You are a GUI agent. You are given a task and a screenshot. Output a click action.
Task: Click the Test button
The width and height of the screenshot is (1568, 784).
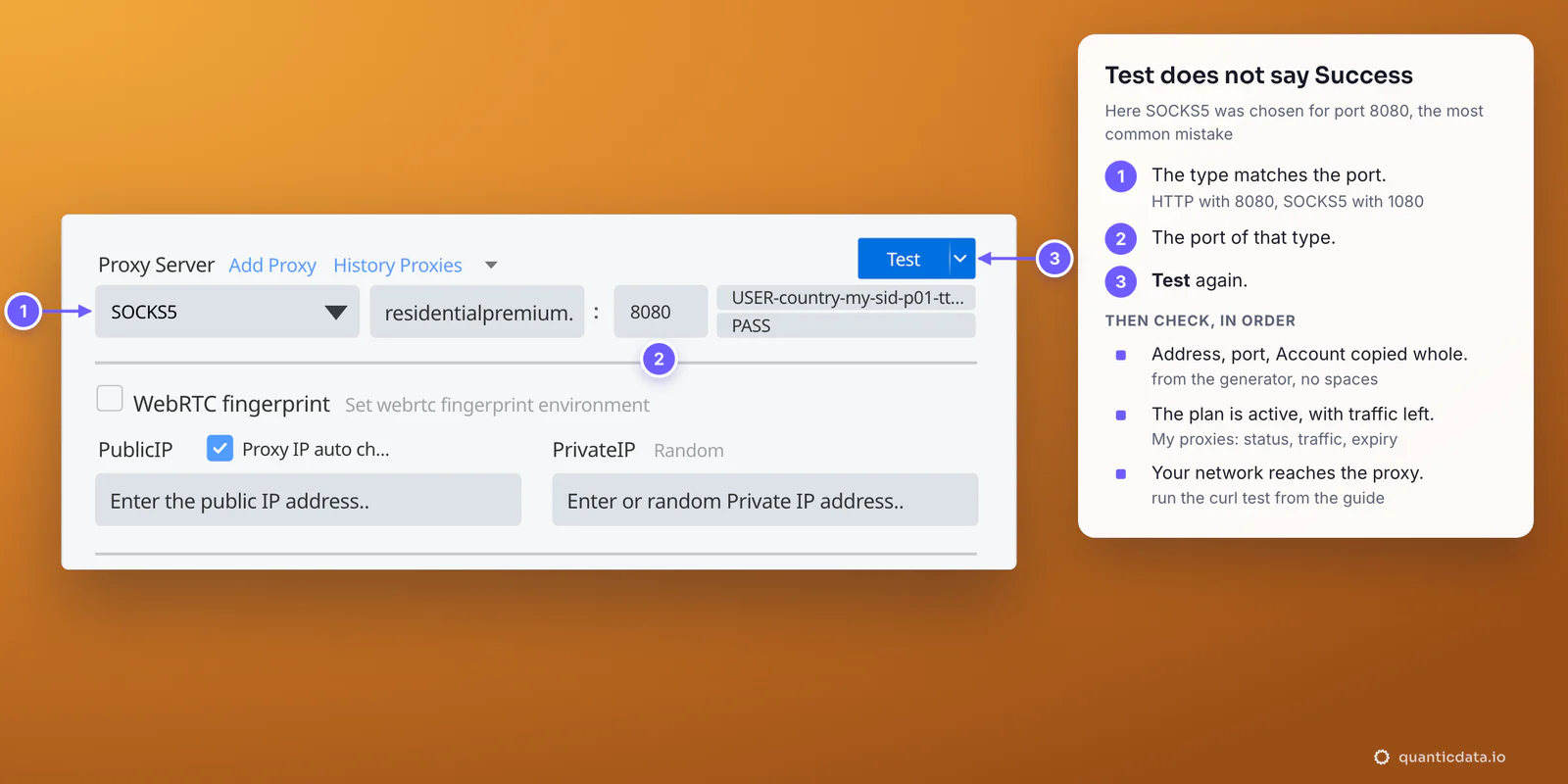tap(903, 259)
